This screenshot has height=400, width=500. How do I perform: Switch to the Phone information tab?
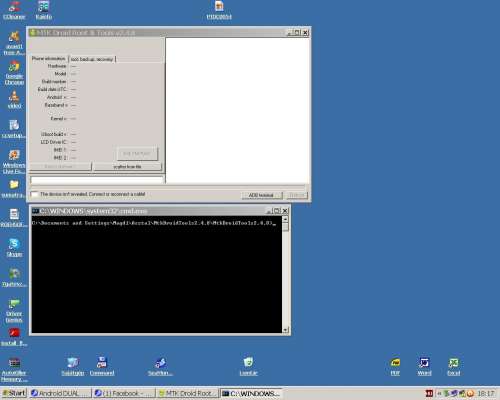tap(49, 59)
